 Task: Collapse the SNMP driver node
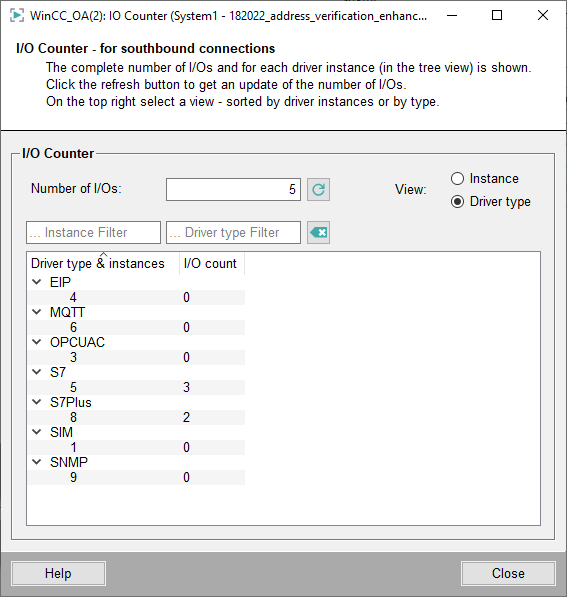tap(37, 462)
